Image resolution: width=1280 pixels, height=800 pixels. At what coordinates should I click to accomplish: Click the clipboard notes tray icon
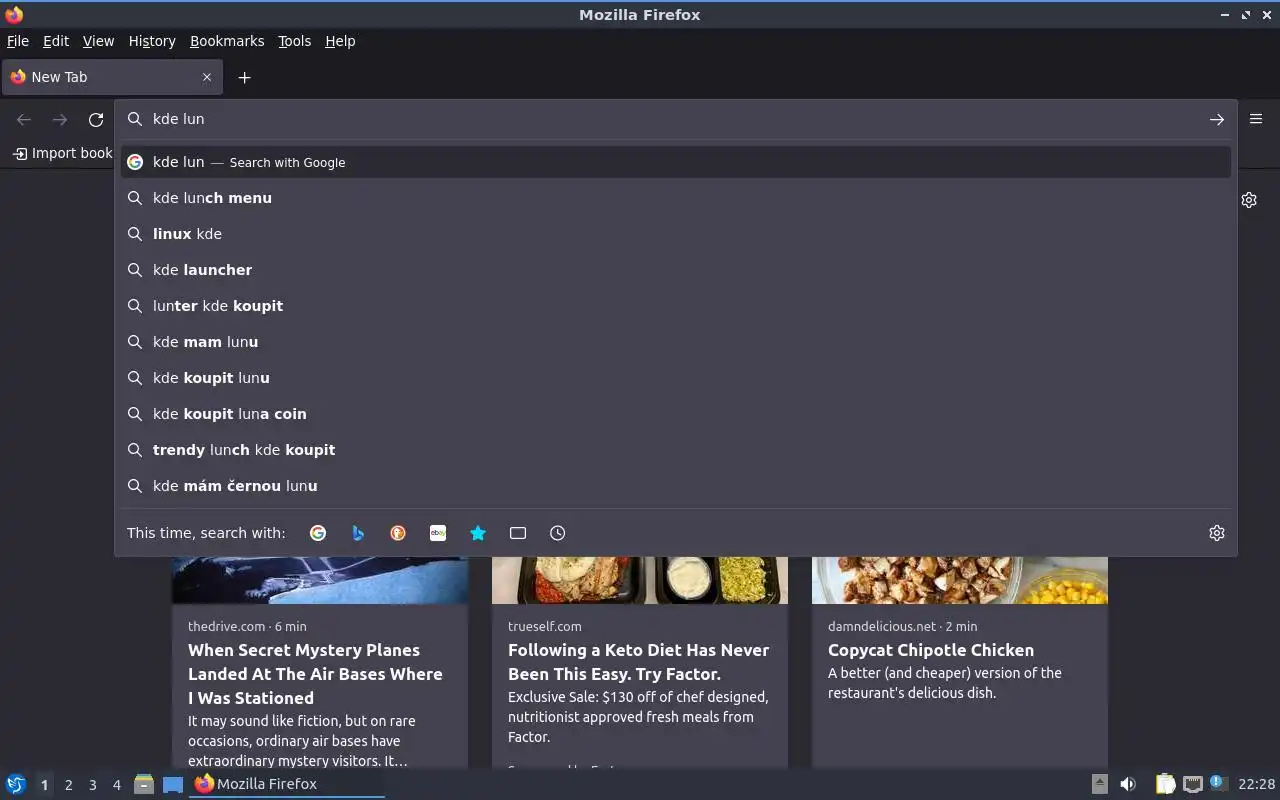pos(1165,784)
